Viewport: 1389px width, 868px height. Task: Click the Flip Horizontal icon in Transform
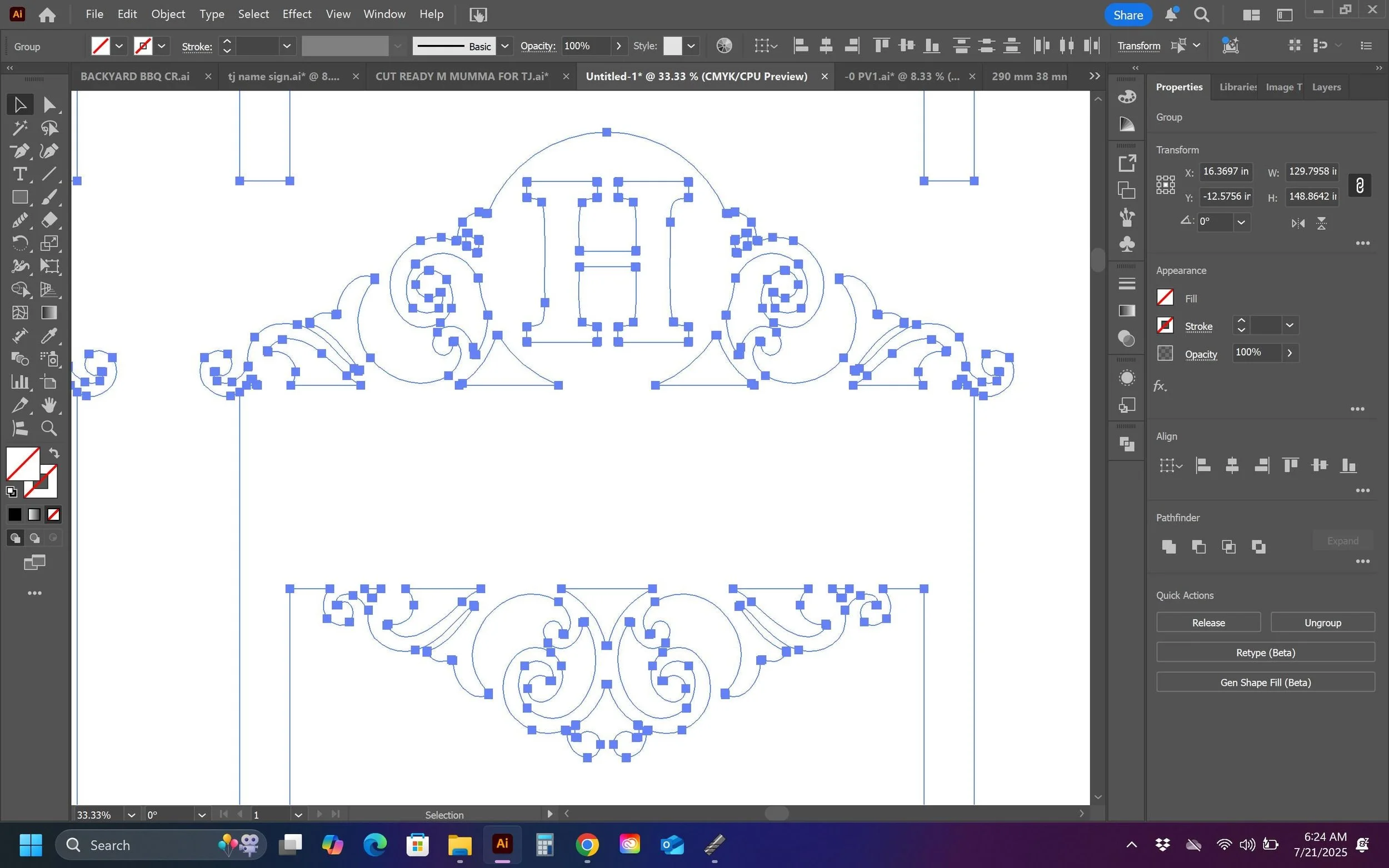click(x=1298, y=223)
